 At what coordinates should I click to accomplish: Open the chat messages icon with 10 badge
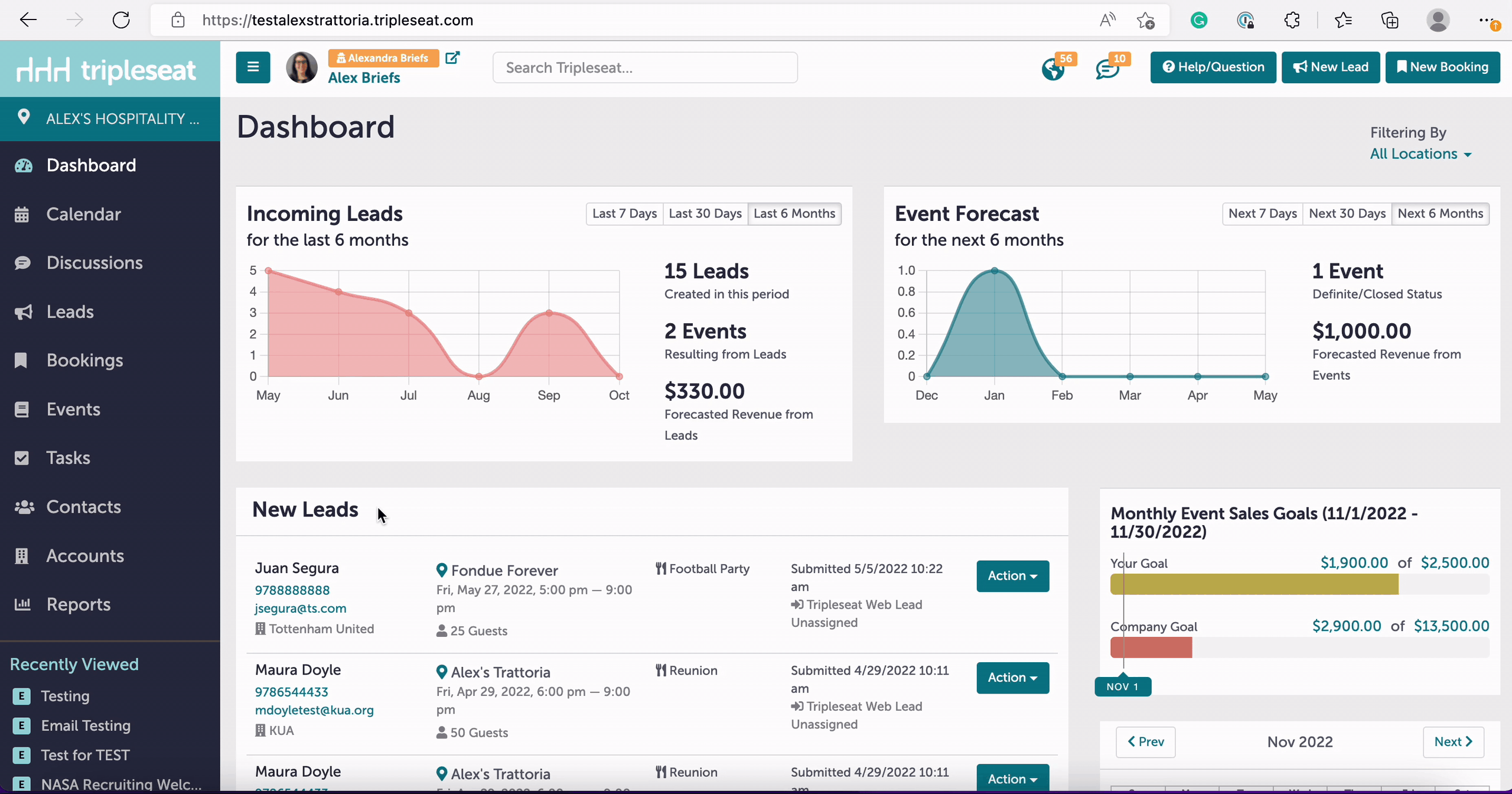coord(1107,69)
